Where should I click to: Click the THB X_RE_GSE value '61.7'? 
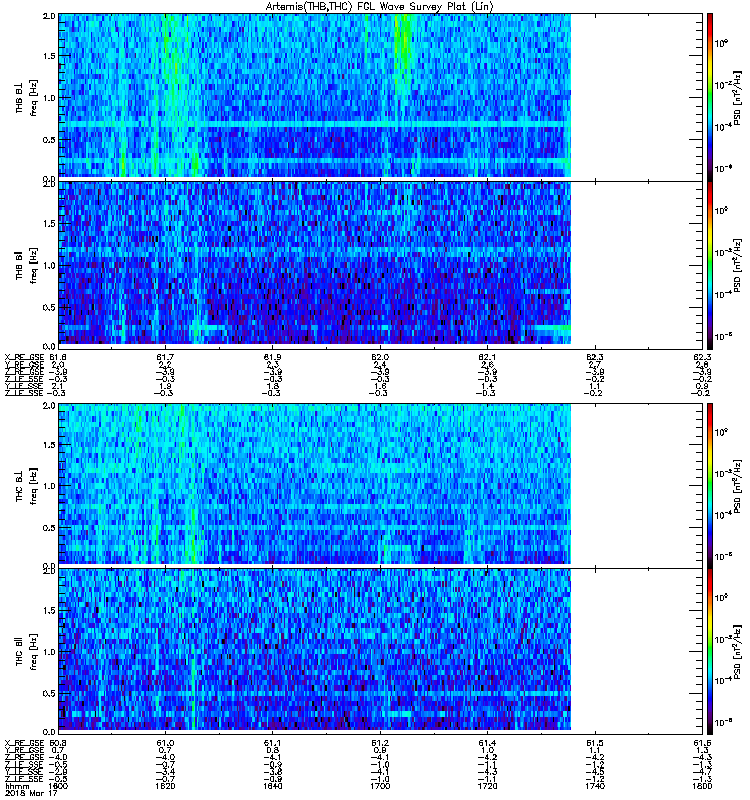165,358
